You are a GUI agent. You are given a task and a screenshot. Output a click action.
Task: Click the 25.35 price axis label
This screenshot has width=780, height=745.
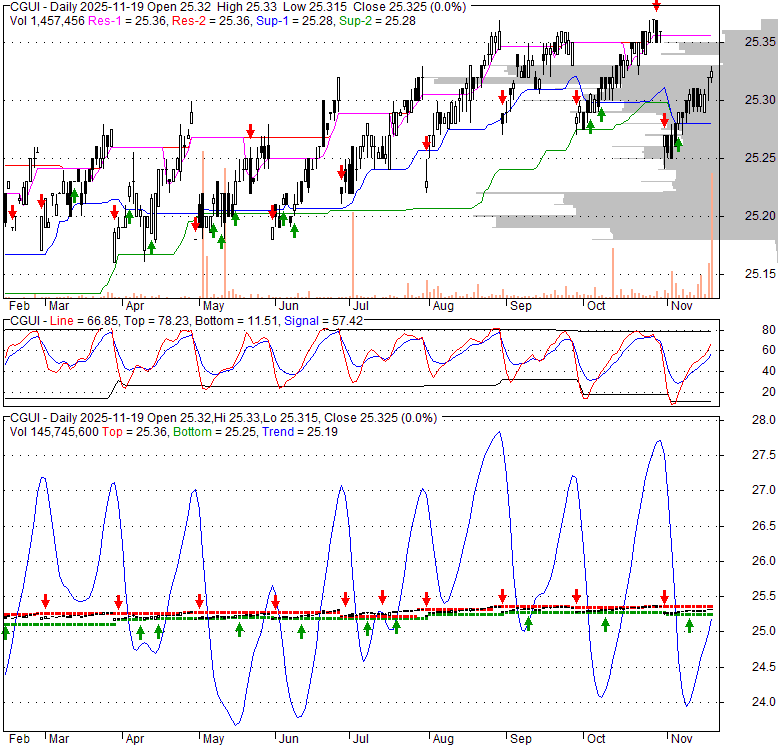760,43
